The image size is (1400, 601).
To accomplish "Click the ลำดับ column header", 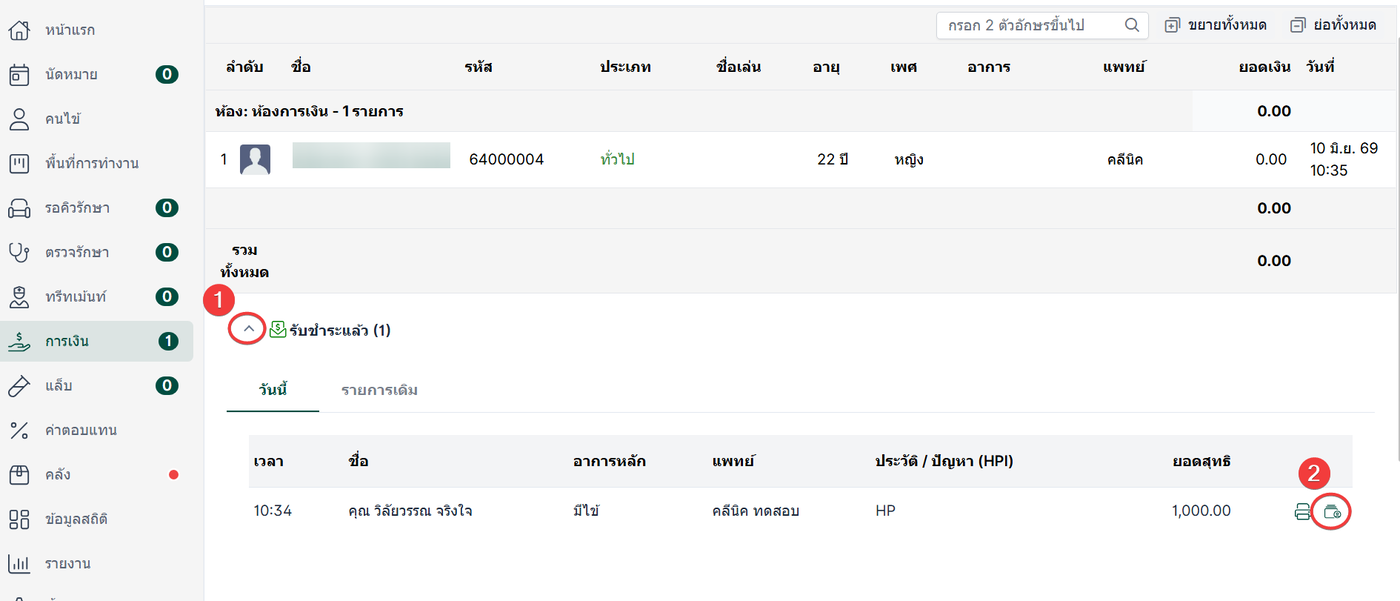I will (x=245, y=67).
